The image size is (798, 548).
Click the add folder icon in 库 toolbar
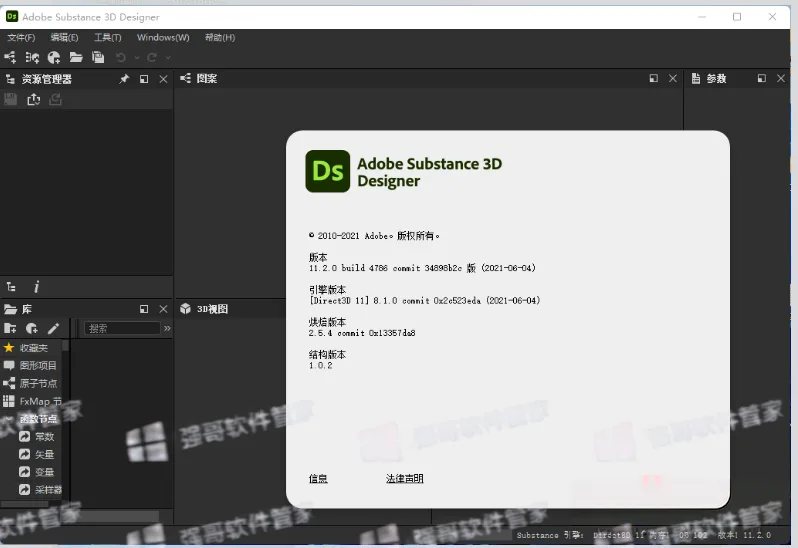tap(10, 329)
